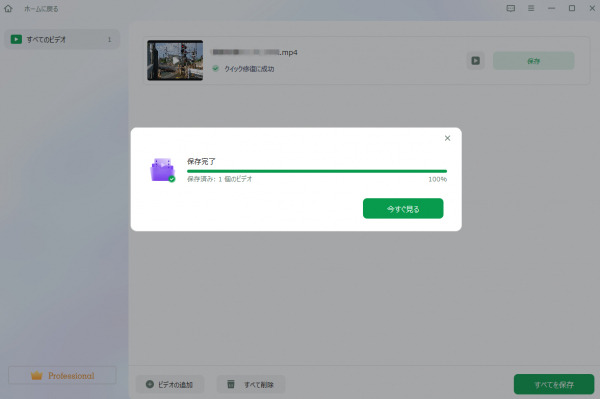The height and width of the screenshot is (399, 600).
Task: Close the 保存完了 dialog
Action: point(447,138)
